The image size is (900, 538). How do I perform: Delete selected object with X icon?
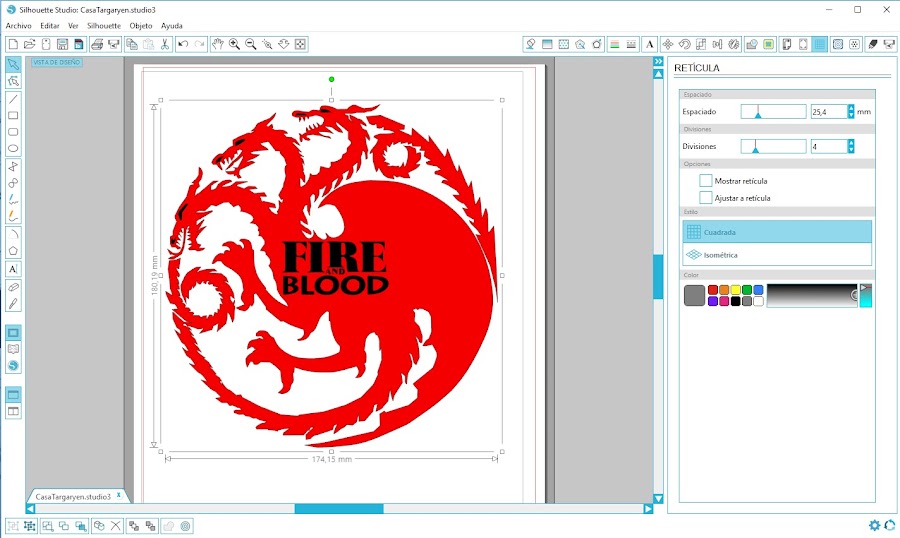point(116,526)
